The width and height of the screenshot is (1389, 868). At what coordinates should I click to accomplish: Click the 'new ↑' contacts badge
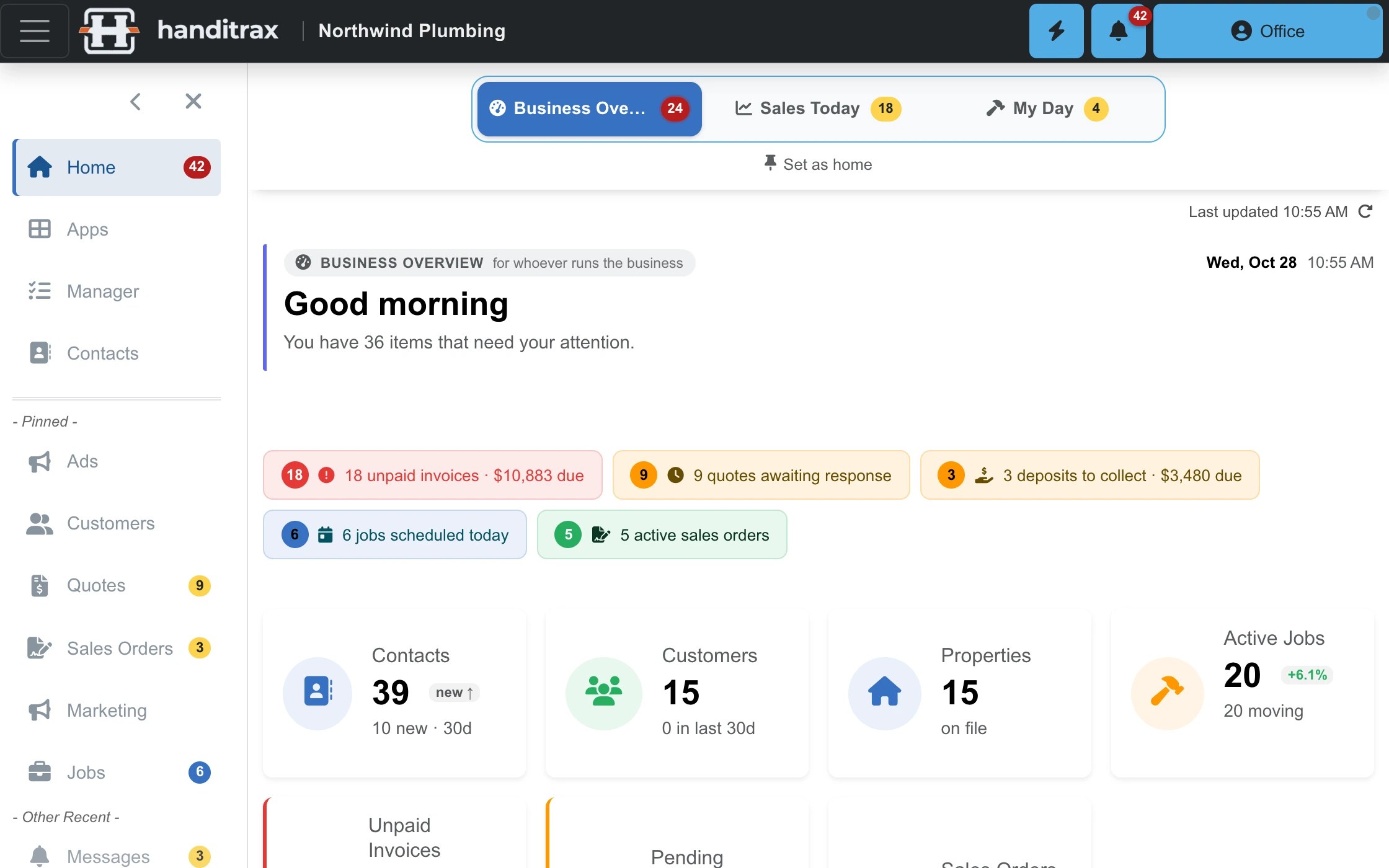[454, 693]
